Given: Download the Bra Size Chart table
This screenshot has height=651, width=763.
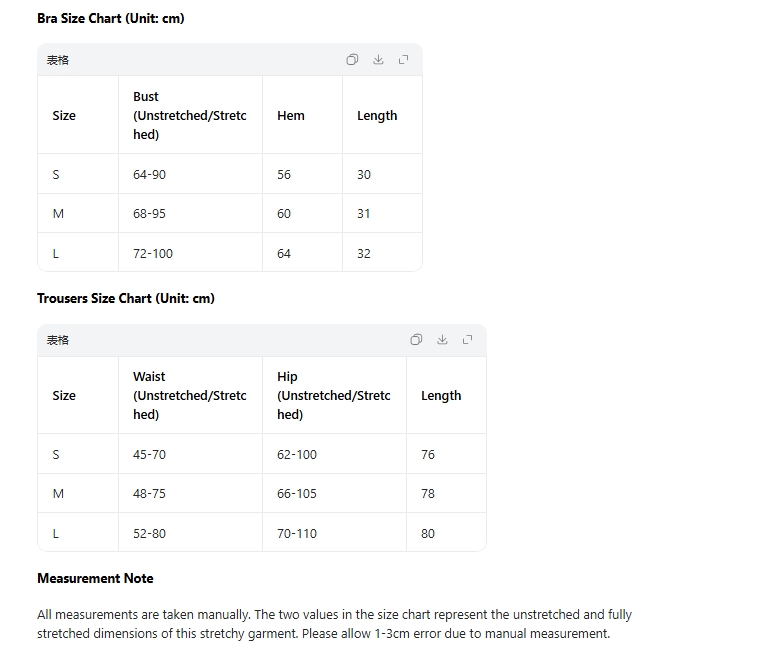Looking at the screenshot, I should click(378, 60).
